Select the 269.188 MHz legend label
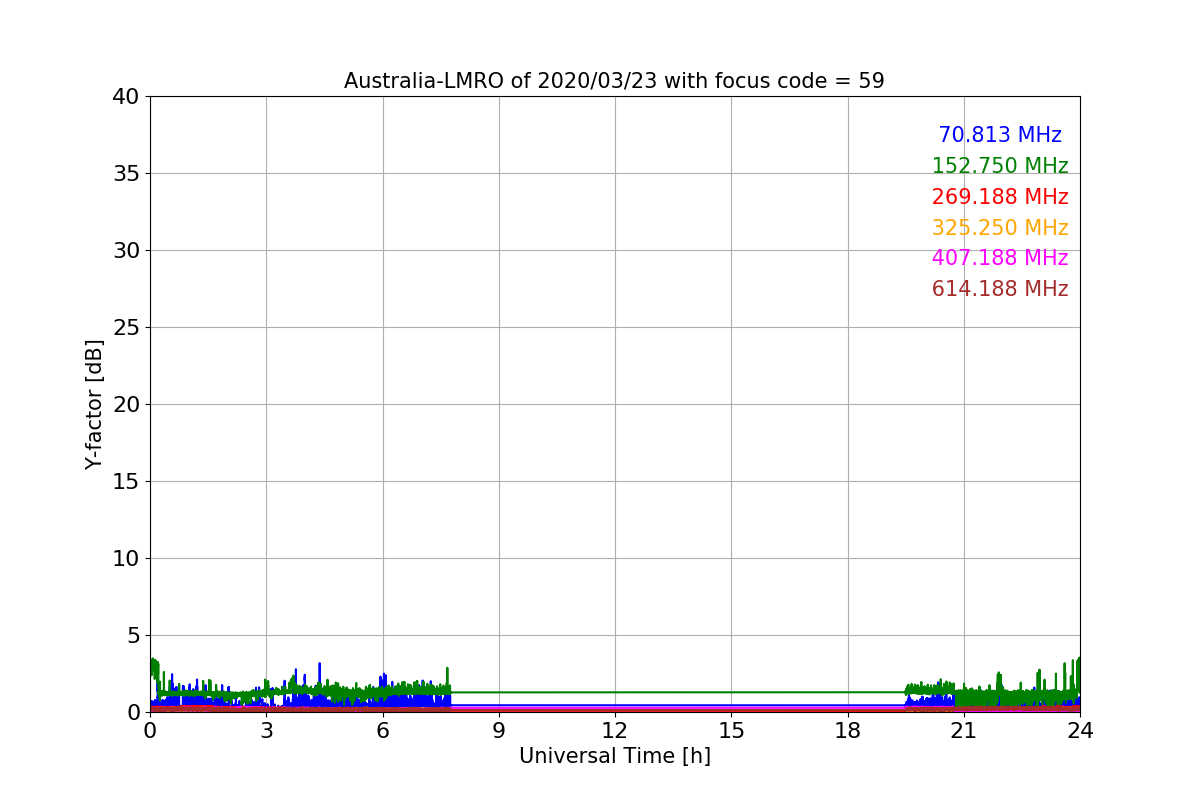The image size is (1200, 800). (1000, 197)
